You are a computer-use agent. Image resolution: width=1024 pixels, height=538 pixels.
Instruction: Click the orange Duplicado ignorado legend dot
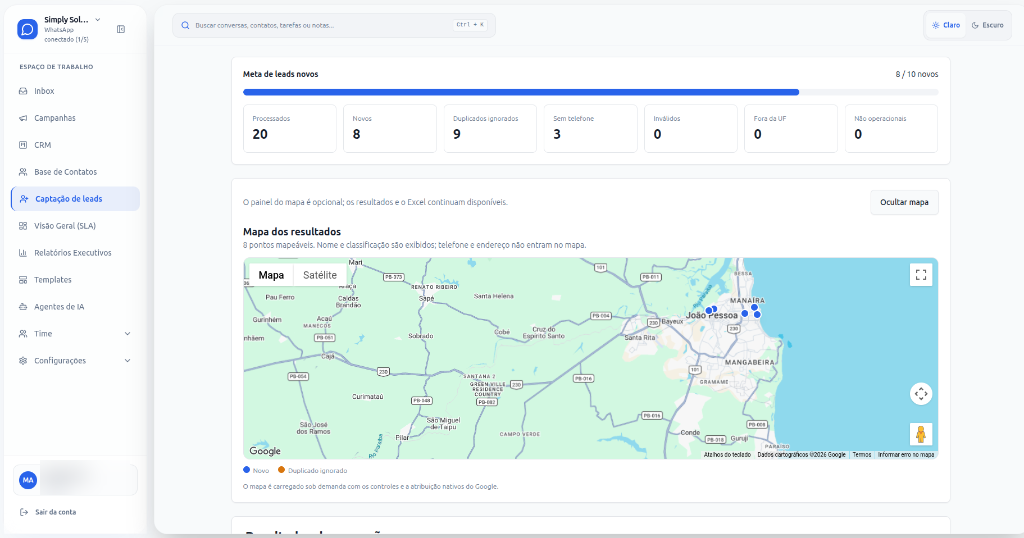pyautogui.click(x=281, y=469)
